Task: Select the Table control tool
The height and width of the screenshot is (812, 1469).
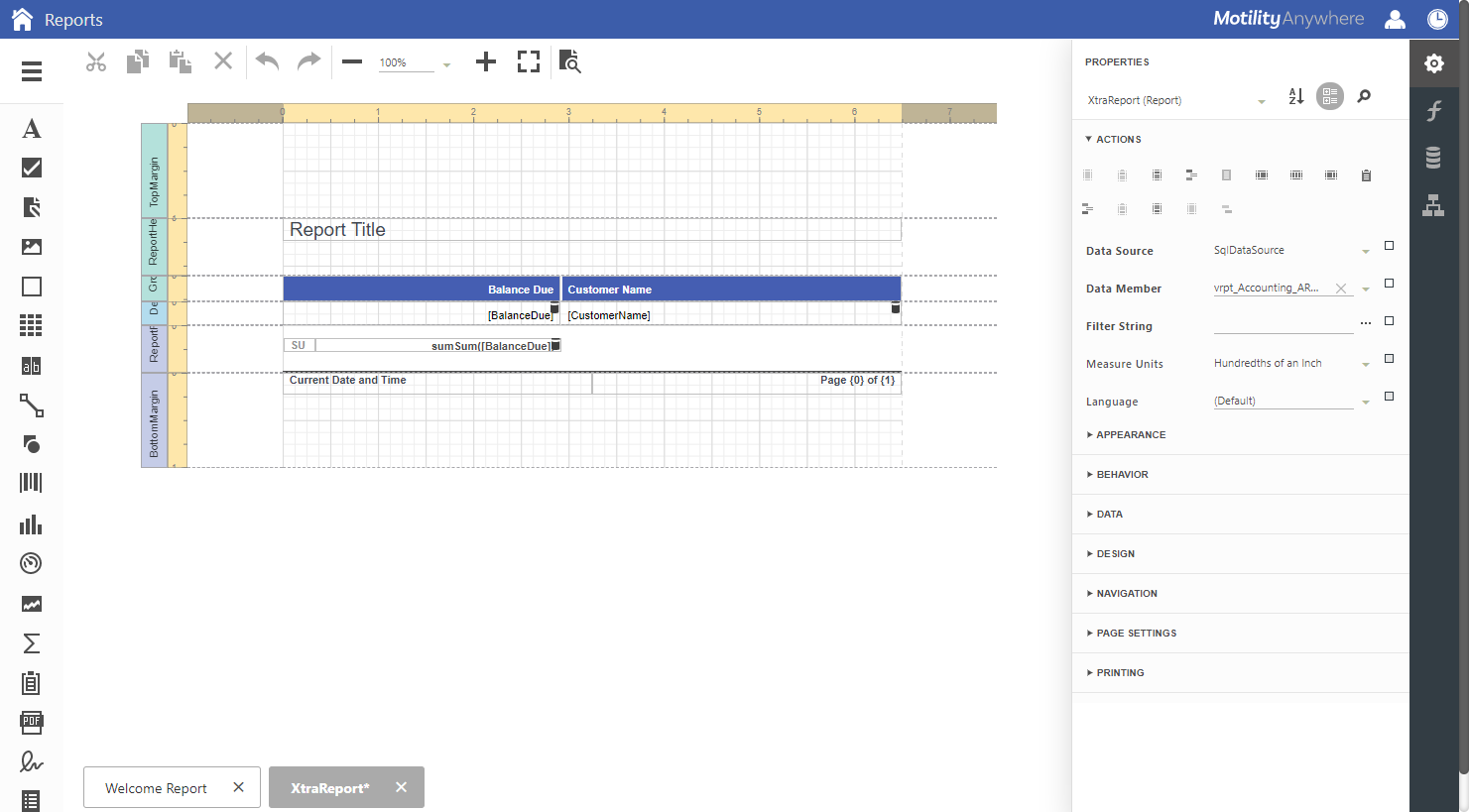Action: point(32,325)
